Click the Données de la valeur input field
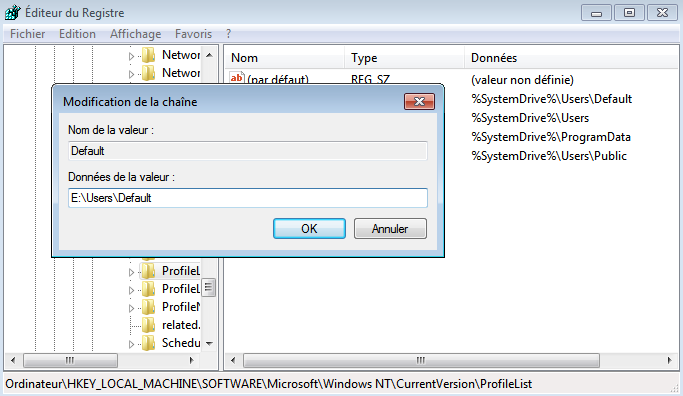This screenshot has height=396, width=683. (x=247, y=198)
